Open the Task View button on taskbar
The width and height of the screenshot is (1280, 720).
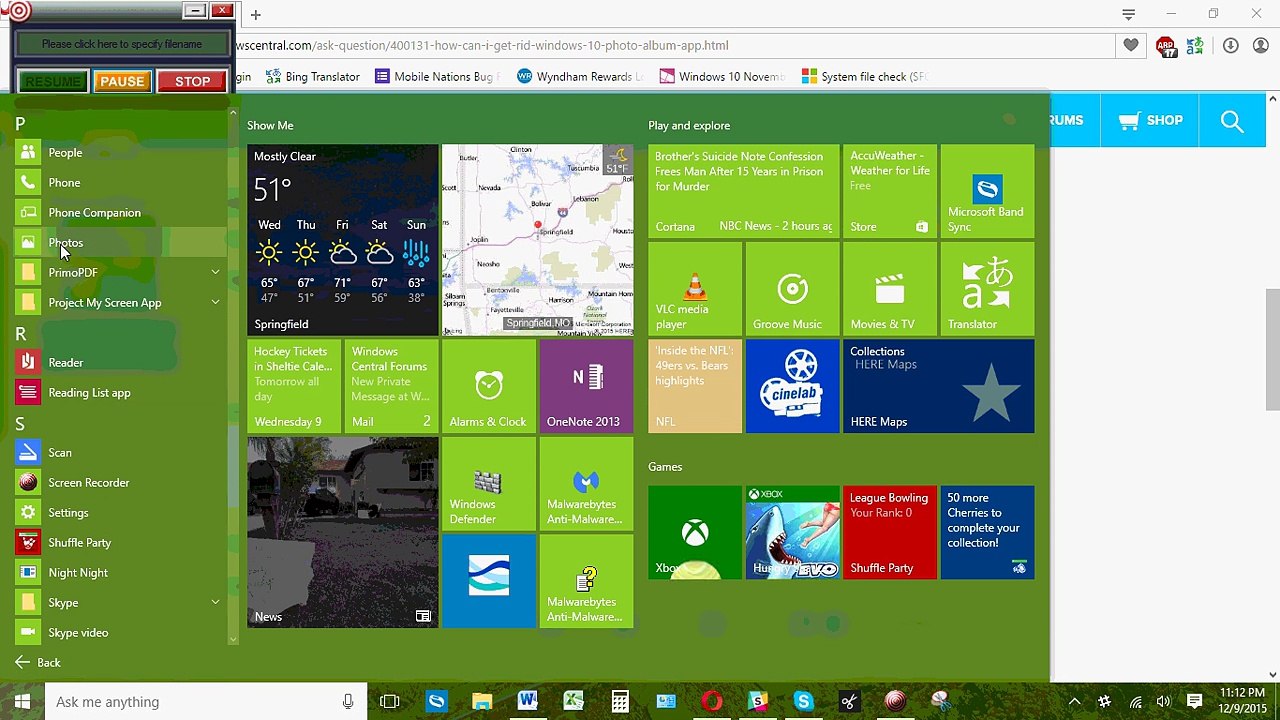(390, 701)
